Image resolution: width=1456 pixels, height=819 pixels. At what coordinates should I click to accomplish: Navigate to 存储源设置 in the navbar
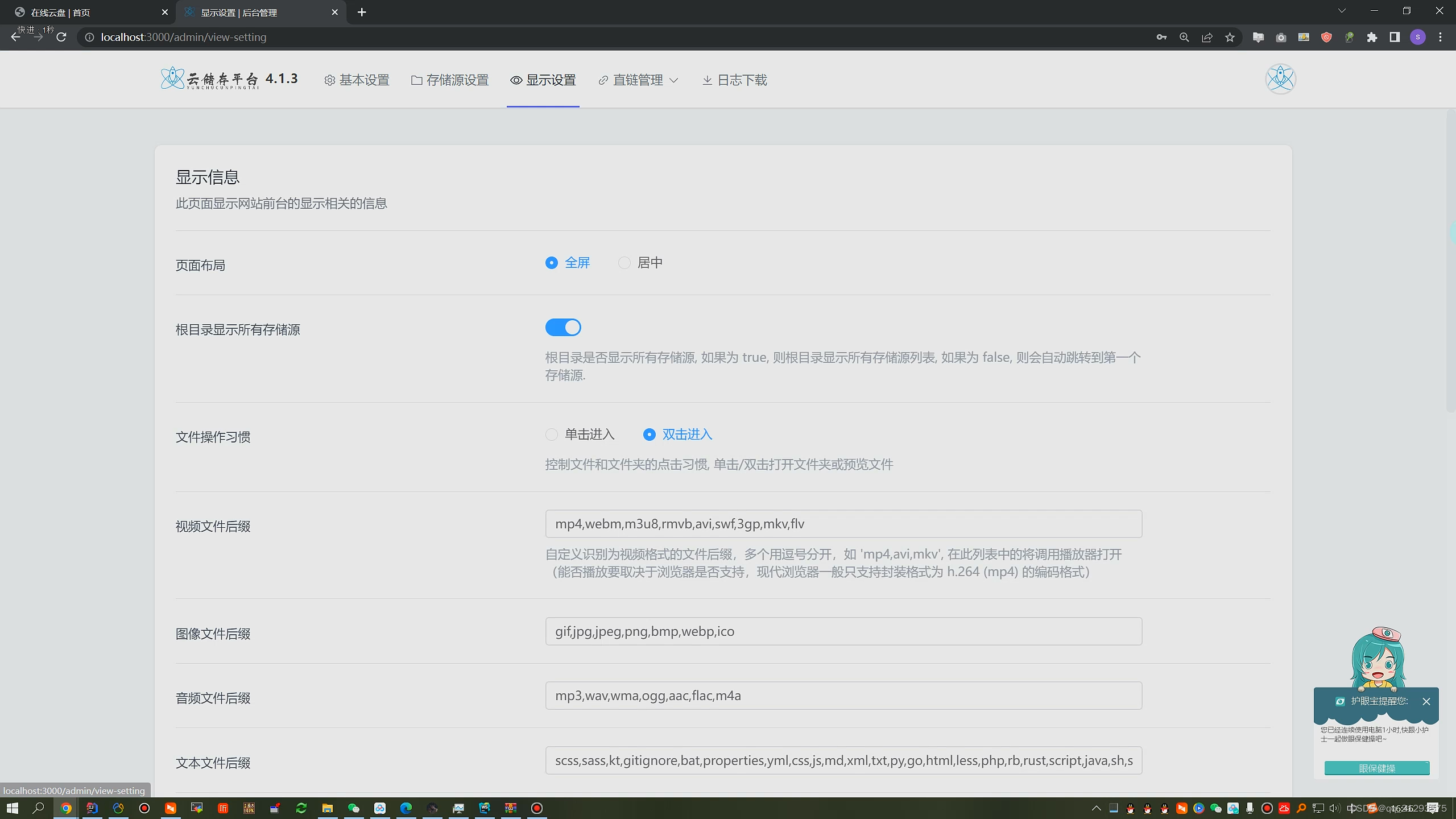[x=457, y=80]
